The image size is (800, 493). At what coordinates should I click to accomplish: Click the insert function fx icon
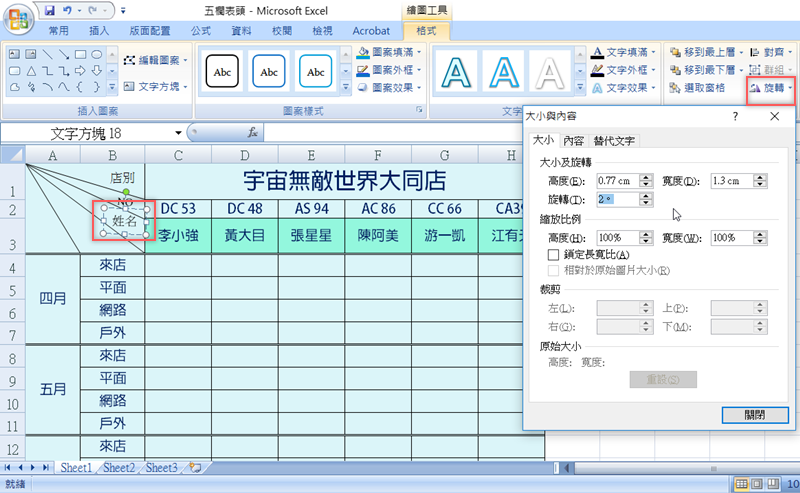[253, 132]
